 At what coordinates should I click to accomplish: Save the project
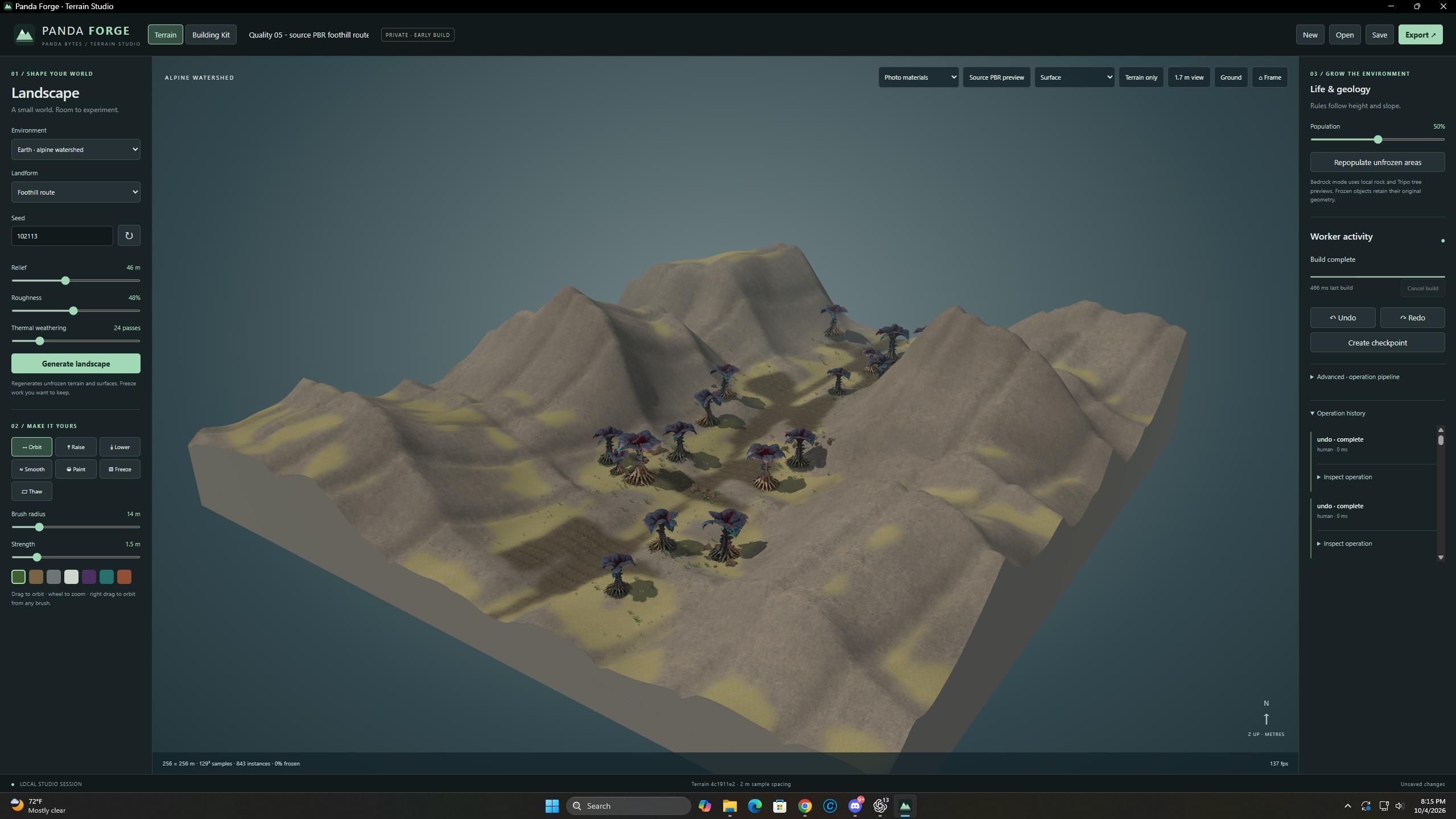coord(1379,35)
